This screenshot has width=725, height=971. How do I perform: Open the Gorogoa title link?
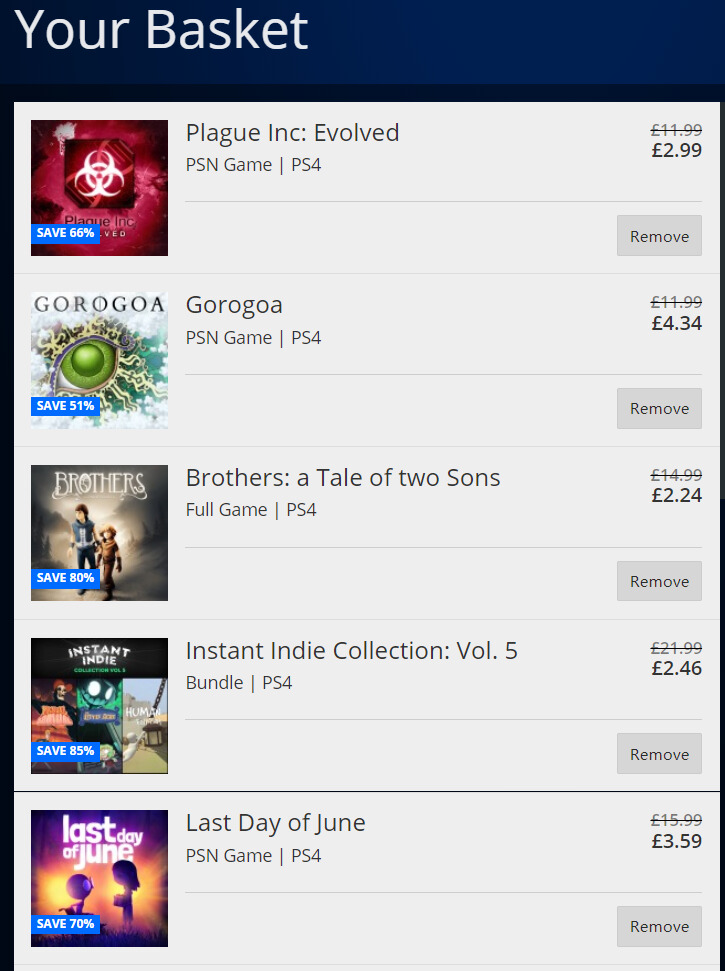point(234,305)
